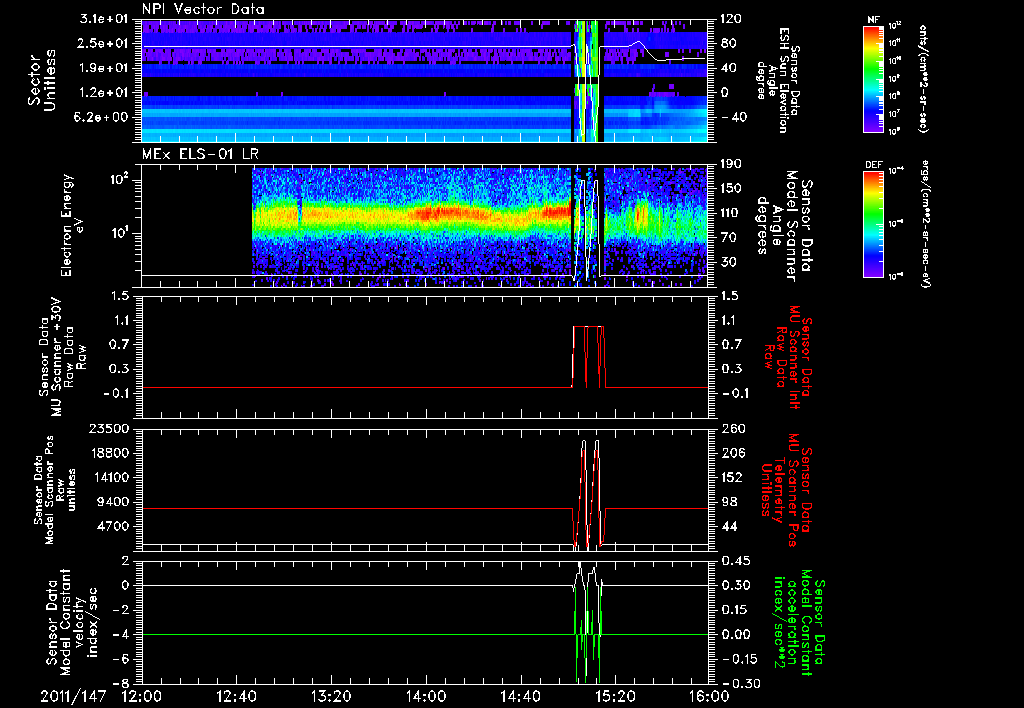The height and width of the screenshot is (708, 1024).
Task: Click the 15:20 time axis label
Action: tap(615, 696)
